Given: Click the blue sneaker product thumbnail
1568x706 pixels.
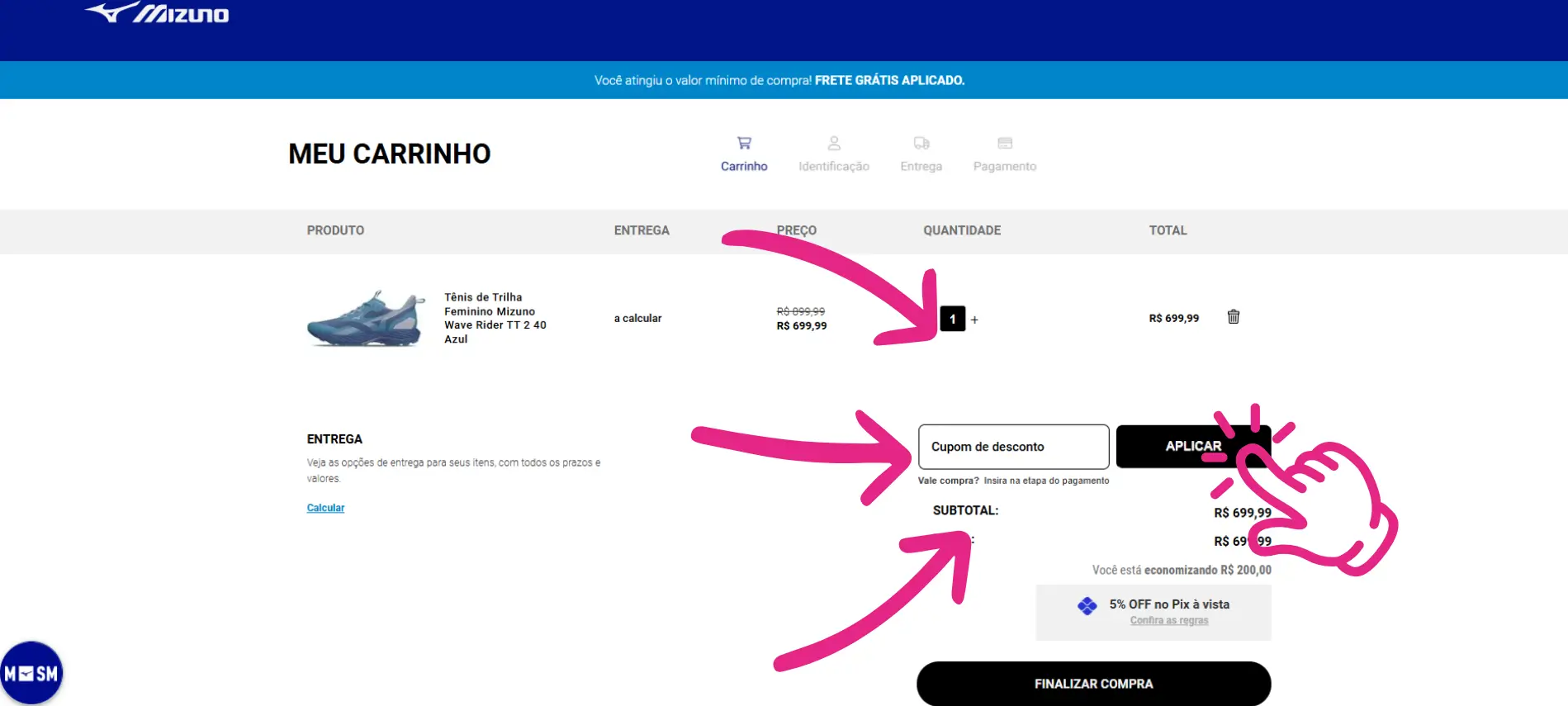Looking at the screenshot, I should (x=367, y=319).
